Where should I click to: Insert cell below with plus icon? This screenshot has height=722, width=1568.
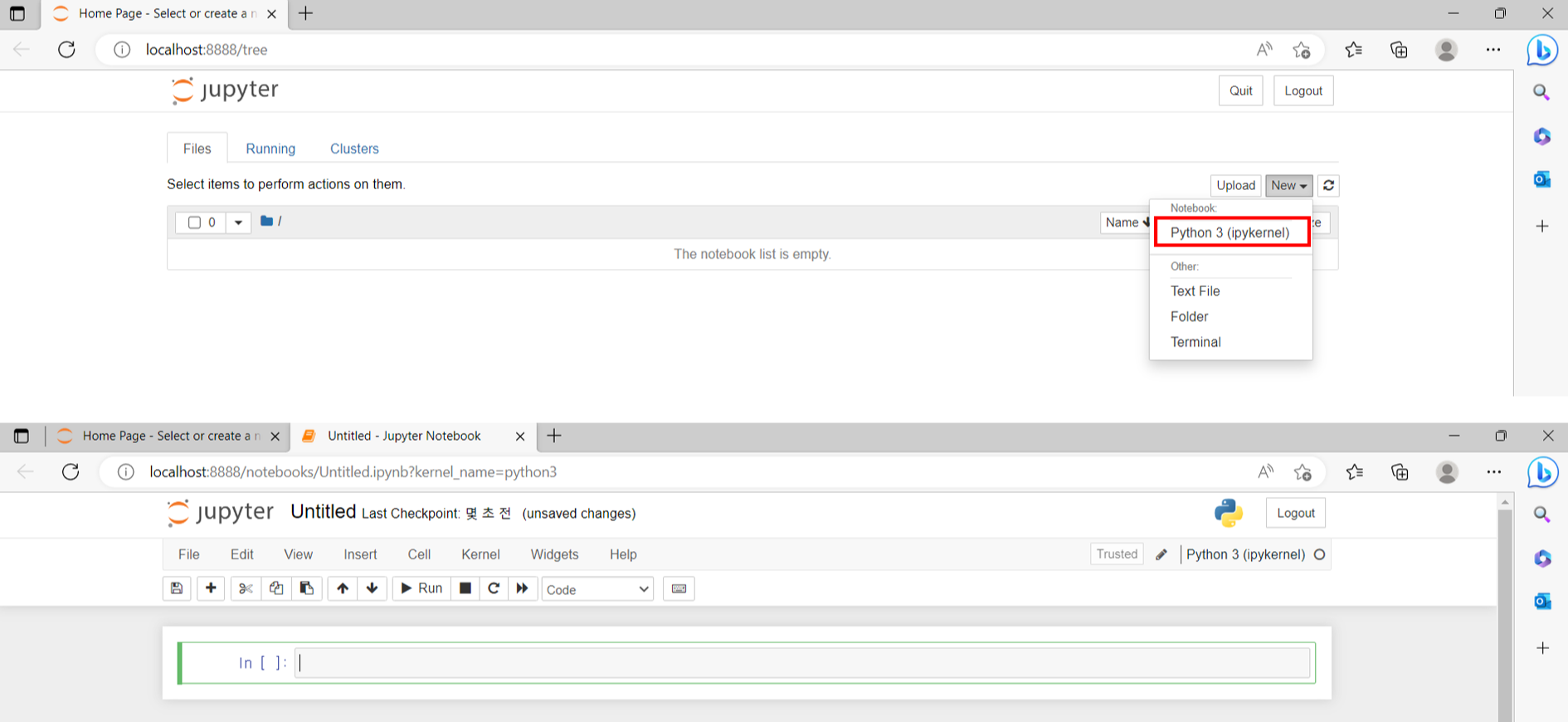click(x=211, y=588)
